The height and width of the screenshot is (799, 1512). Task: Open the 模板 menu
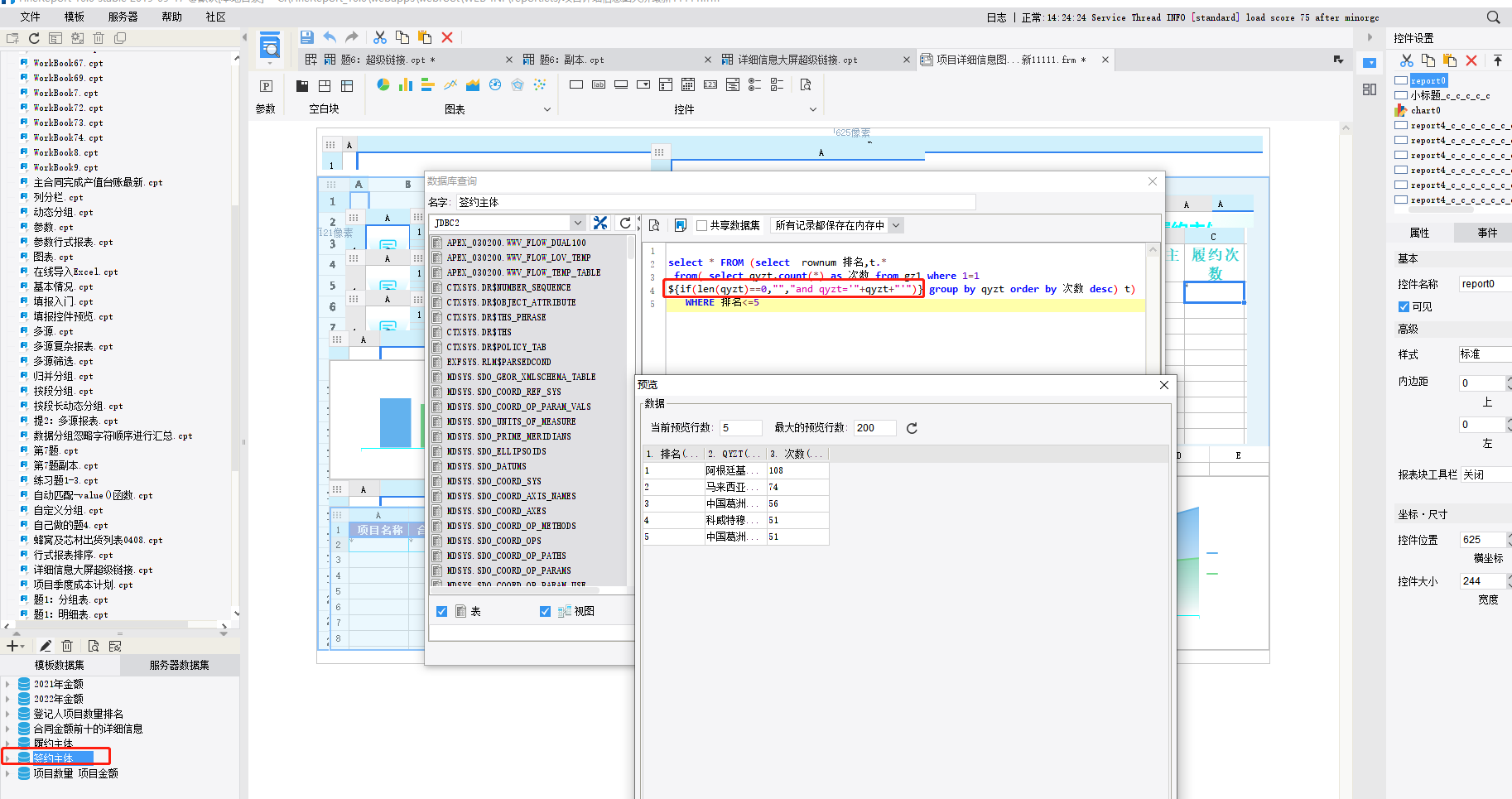point(75,17)
